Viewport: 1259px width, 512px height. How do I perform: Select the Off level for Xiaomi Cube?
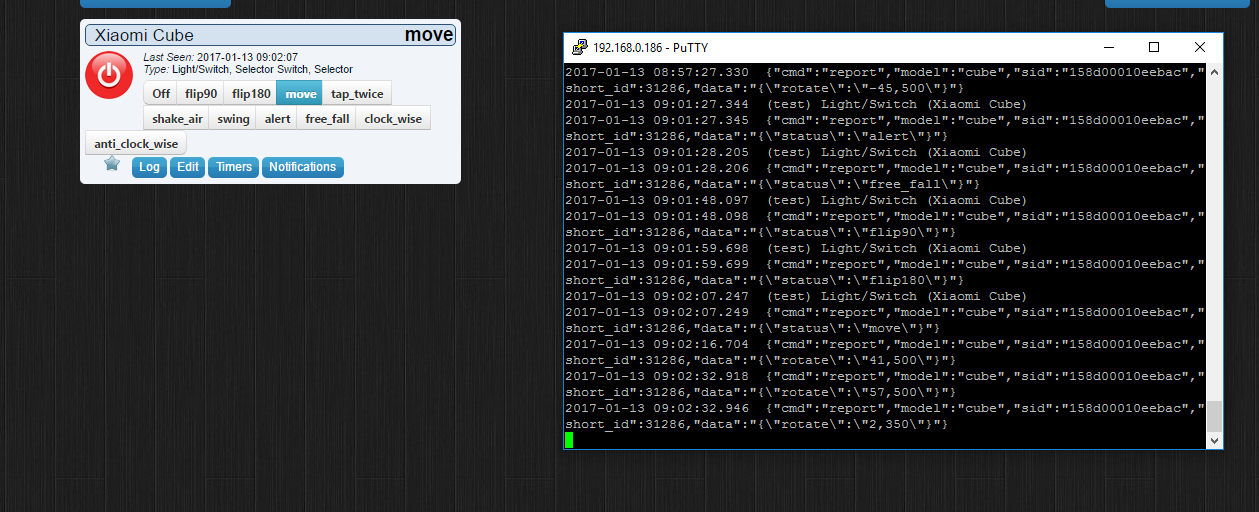click(x=160, y=94)
